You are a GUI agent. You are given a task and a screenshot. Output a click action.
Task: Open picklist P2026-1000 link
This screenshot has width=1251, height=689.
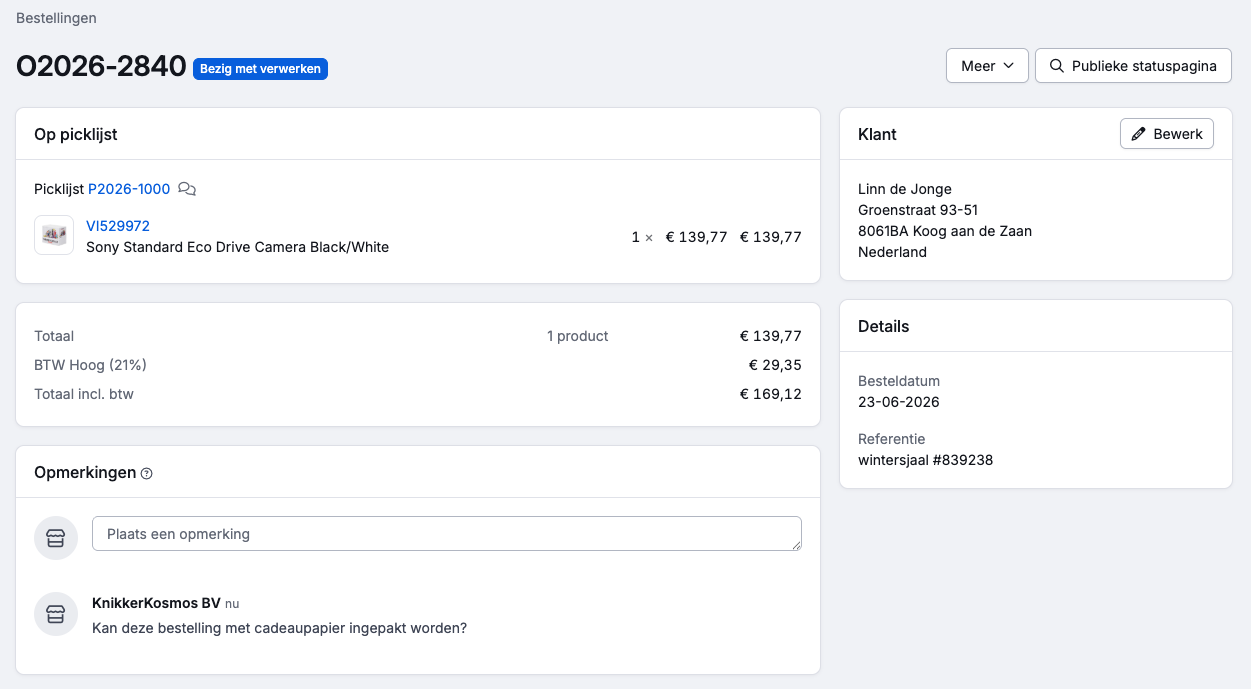[x=129, y=189]
